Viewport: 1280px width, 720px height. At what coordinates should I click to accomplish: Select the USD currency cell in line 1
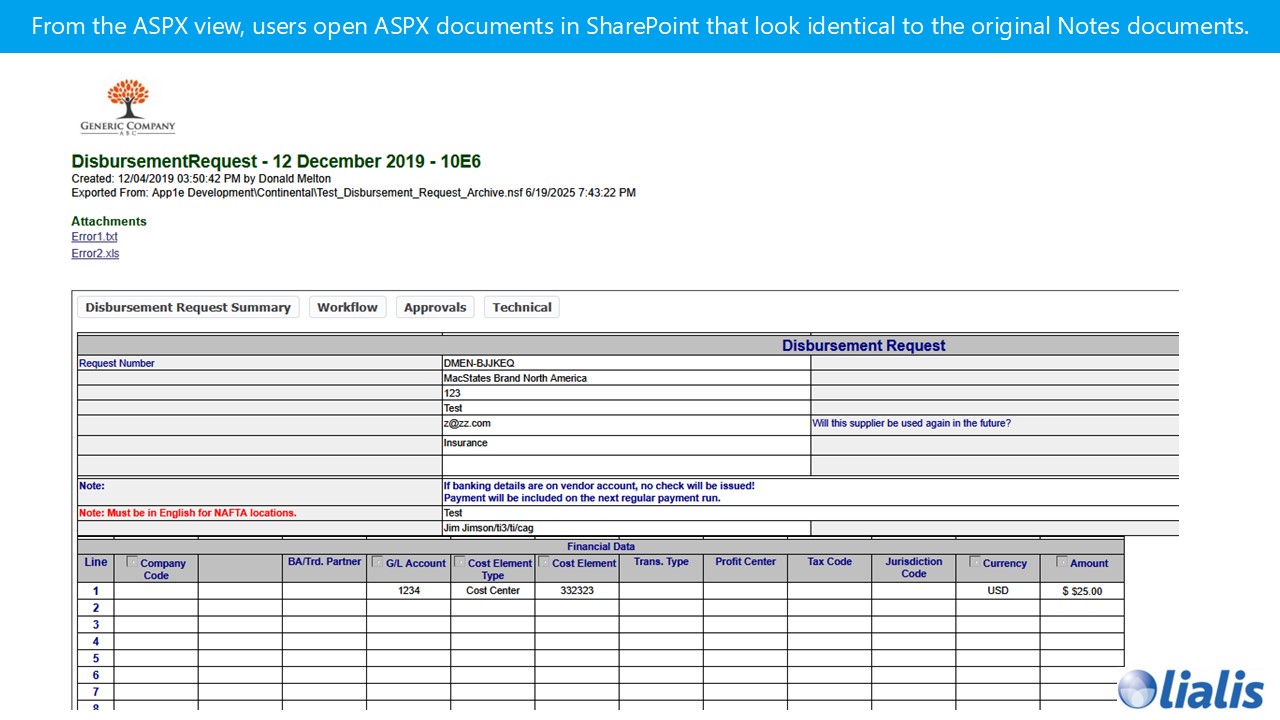pyautogui.click(x=997, y=591)
